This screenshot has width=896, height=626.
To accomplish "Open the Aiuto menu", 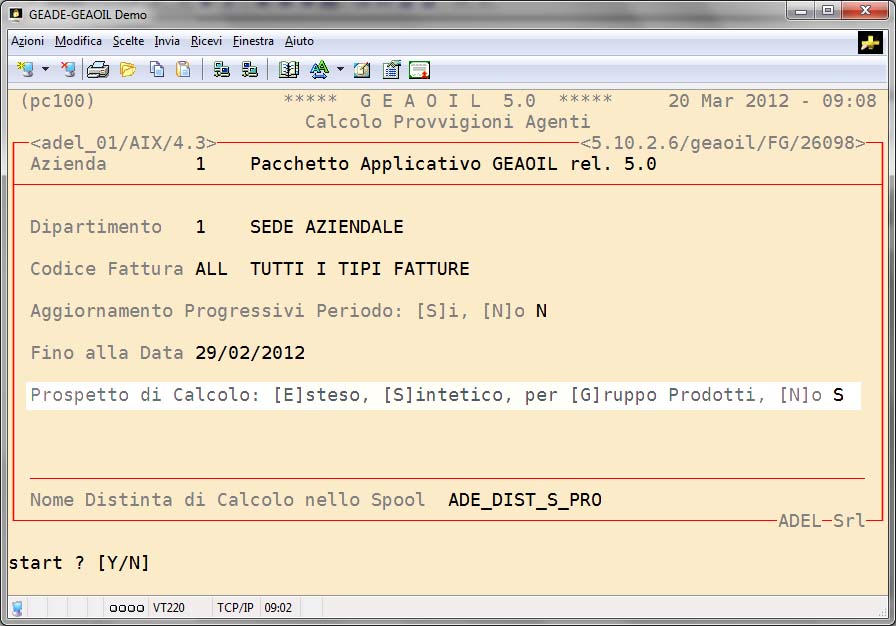I will point(299,41).
